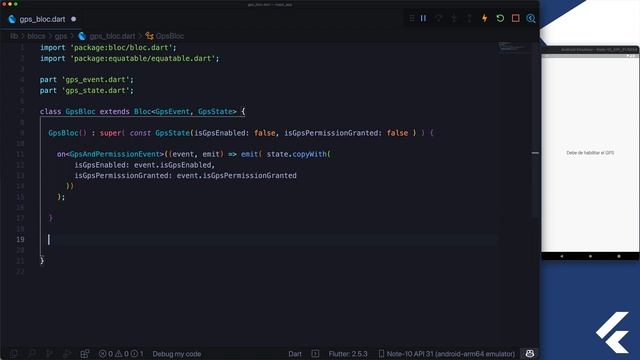640x360 pixels.
Task: Stop debugging with the red square
Action: (x=516, y=18)
